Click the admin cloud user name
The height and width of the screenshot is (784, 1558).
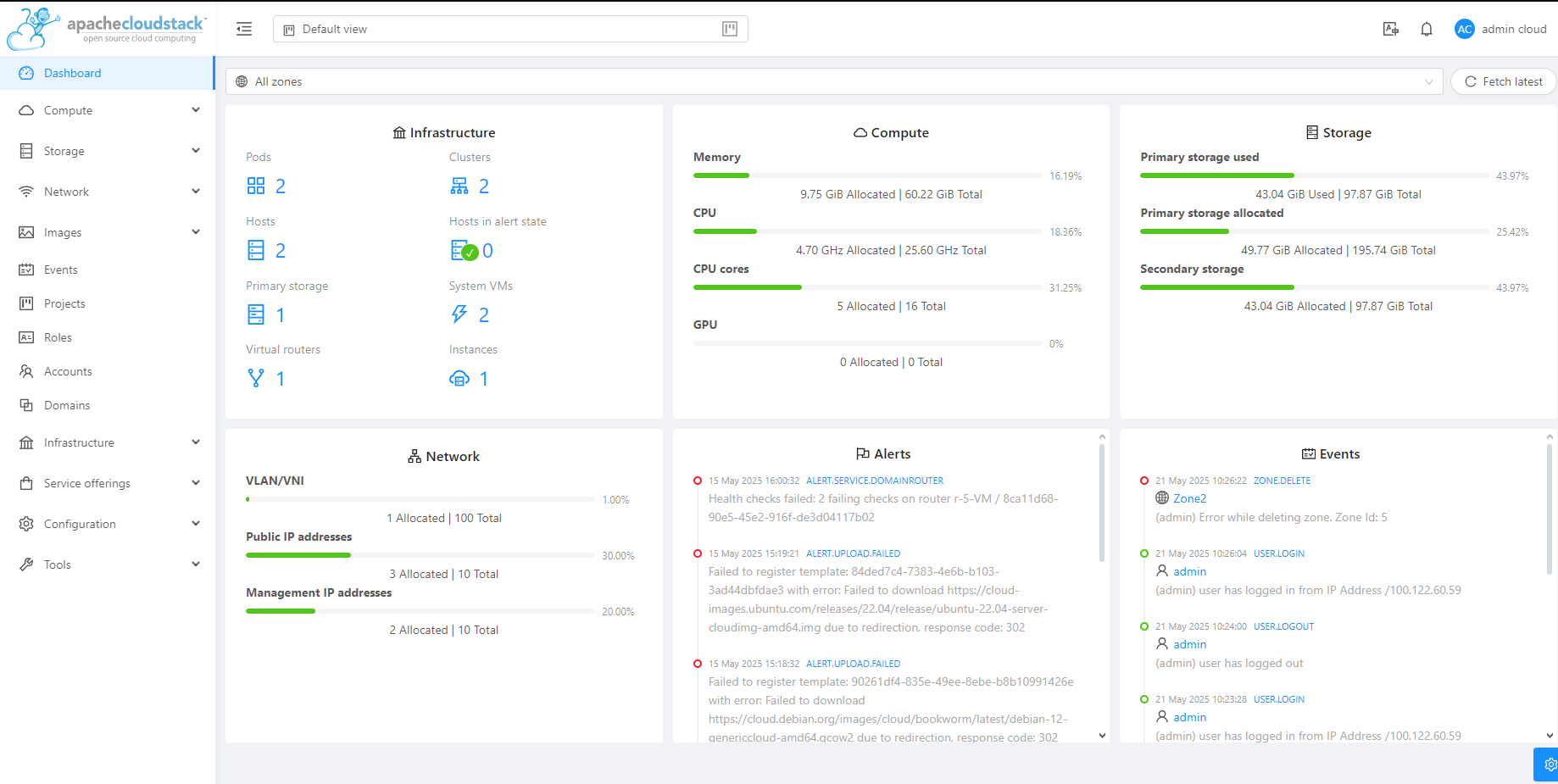[1514, 29]
